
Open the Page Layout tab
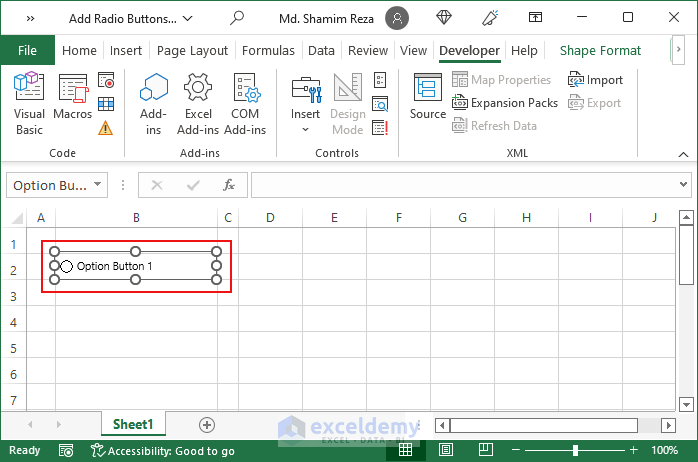point(192,50)
